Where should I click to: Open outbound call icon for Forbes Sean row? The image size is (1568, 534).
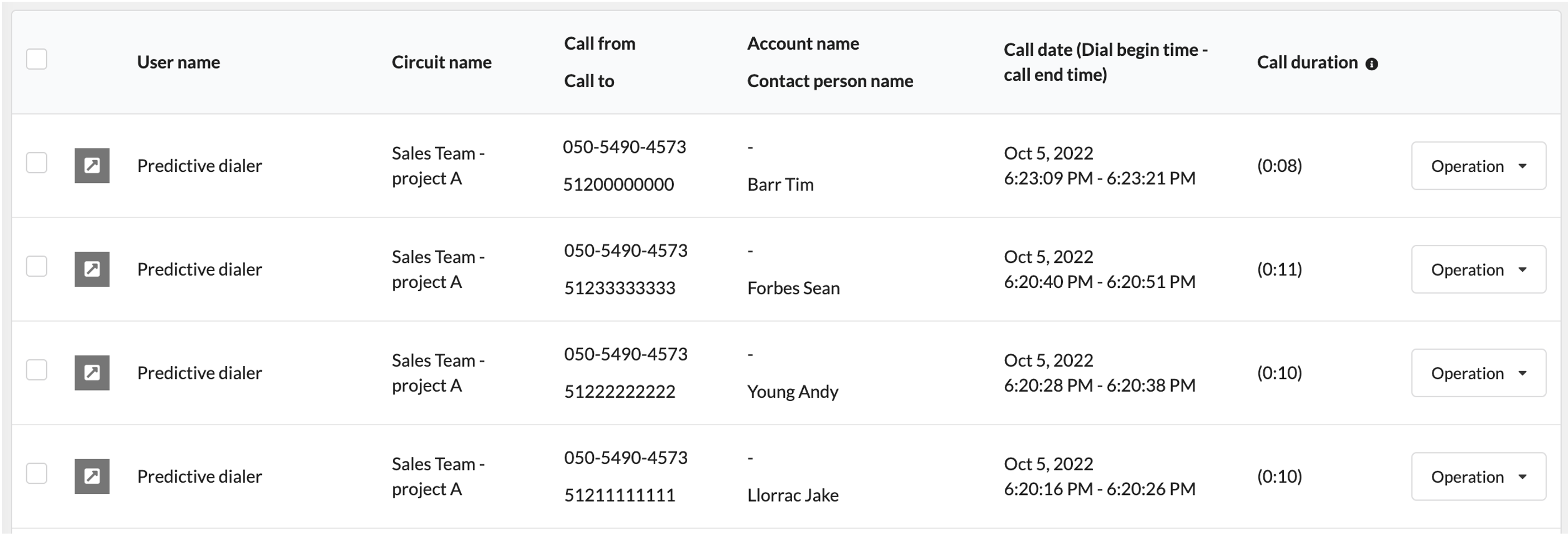point(92,269)
